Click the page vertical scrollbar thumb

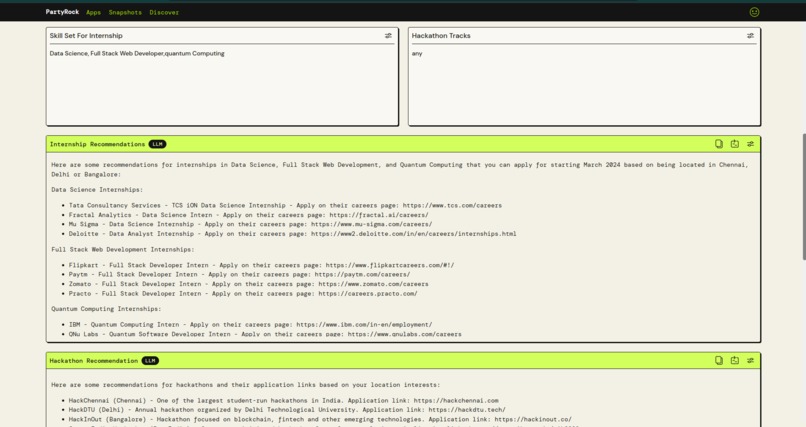point(804,197)
